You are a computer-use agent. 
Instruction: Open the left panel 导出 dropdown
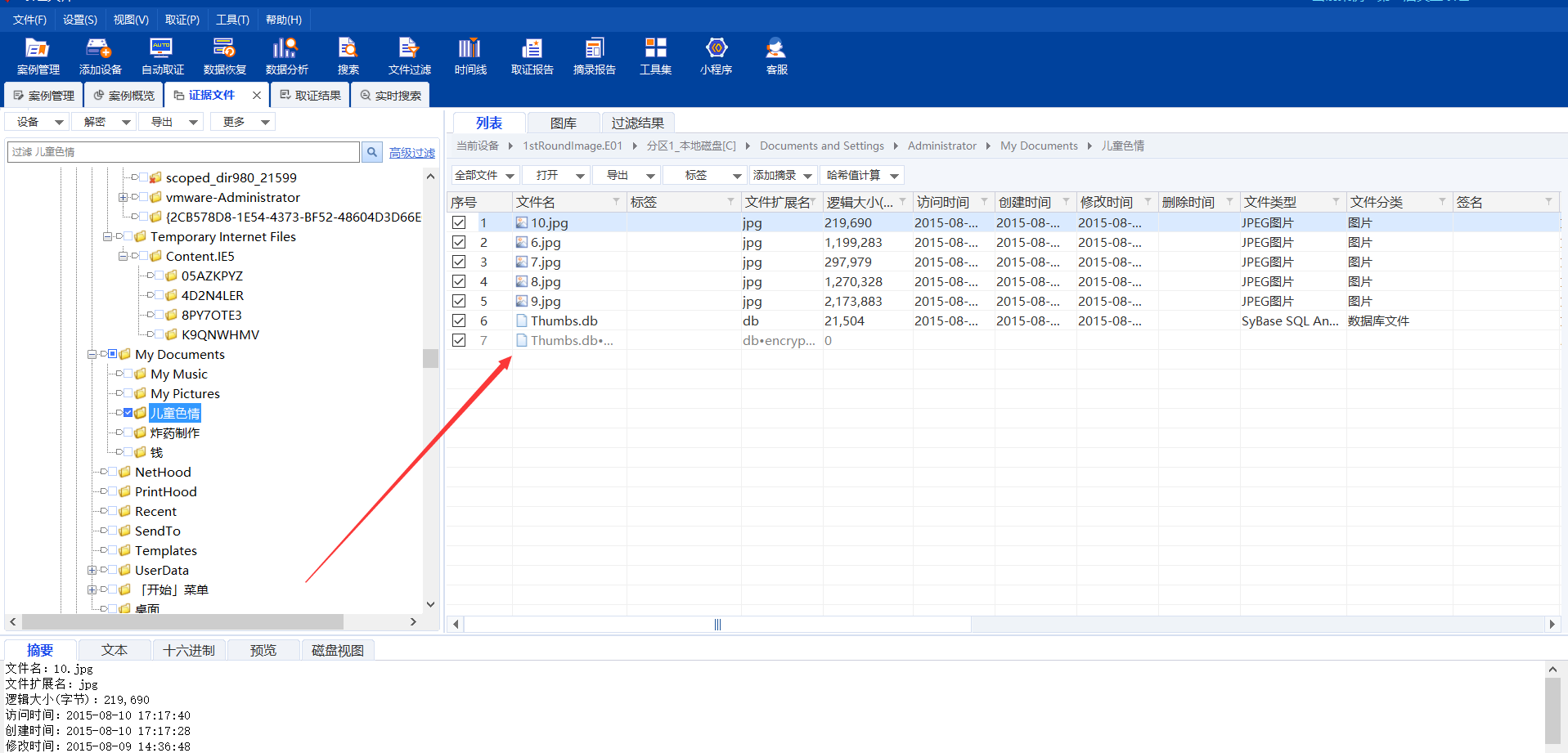(171, 122)
